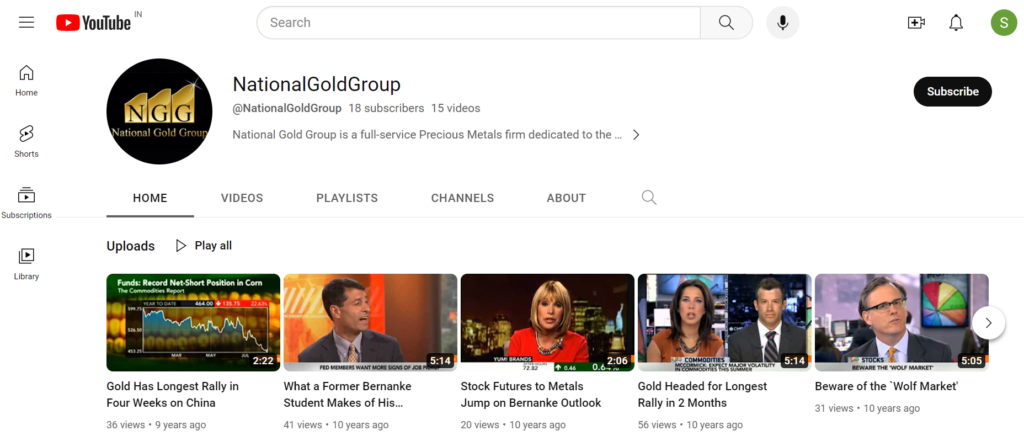1024x436 pixels.
Task: Click '56 views • 10 years ago'
Action: (x=690, y=425)
